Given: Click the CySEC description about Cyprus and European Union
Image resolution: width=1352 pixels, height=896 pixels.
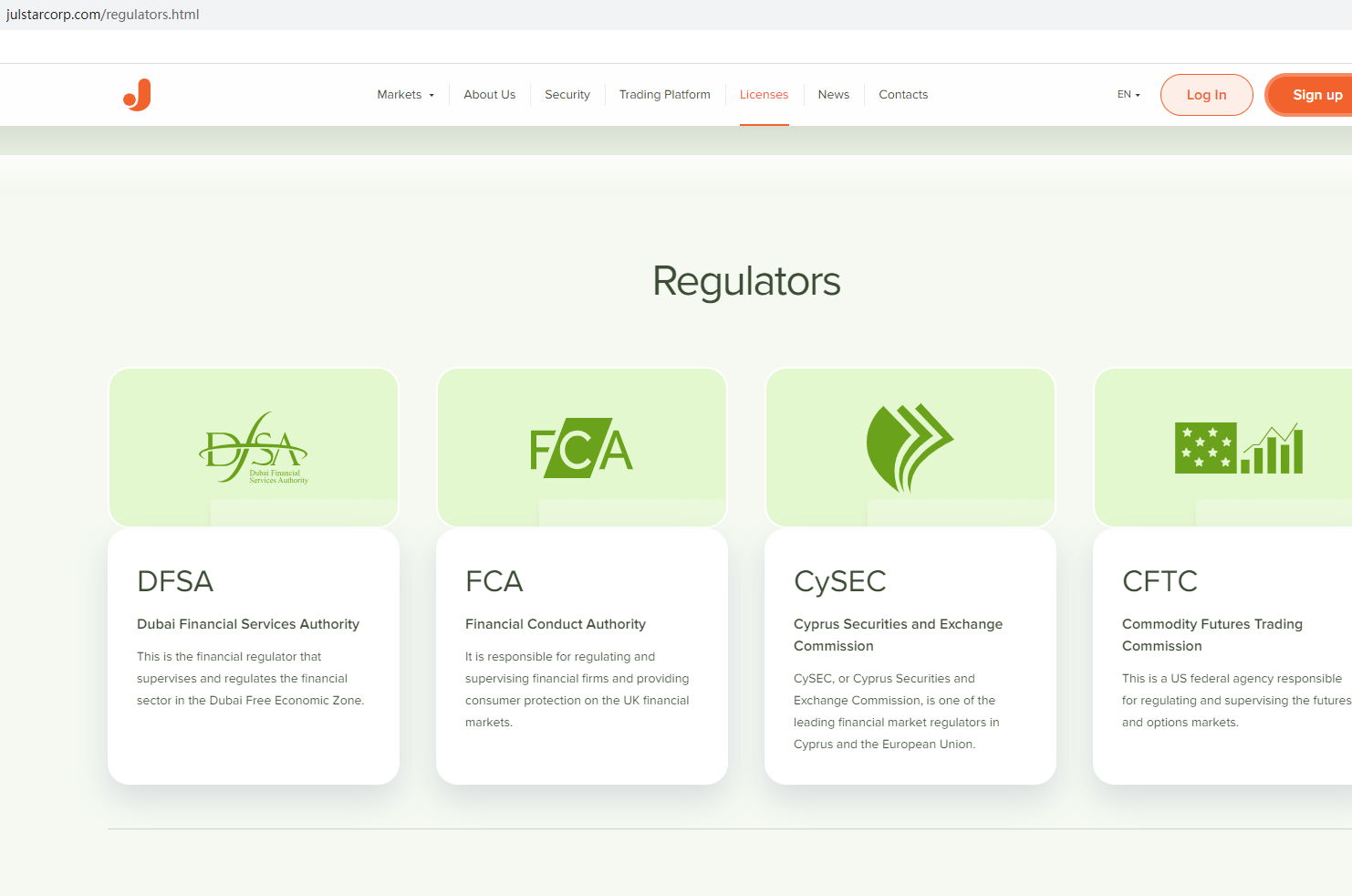Looking at the screenshot, I should (x=897, y=712).
